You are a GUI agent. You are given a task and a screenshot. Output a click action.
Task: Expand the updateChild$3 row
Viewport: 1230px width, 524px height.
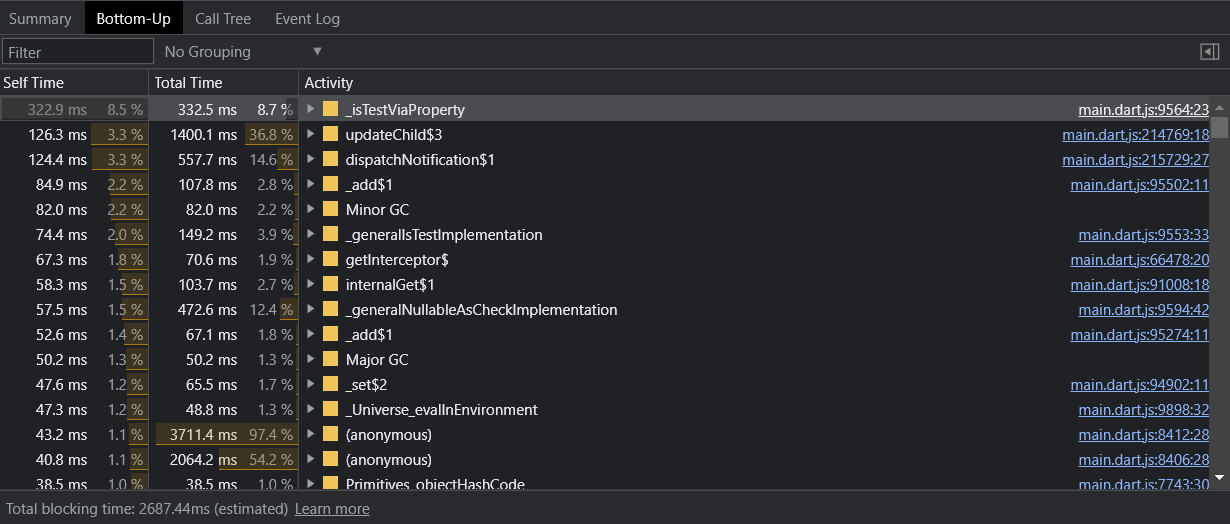pos(311,134)
